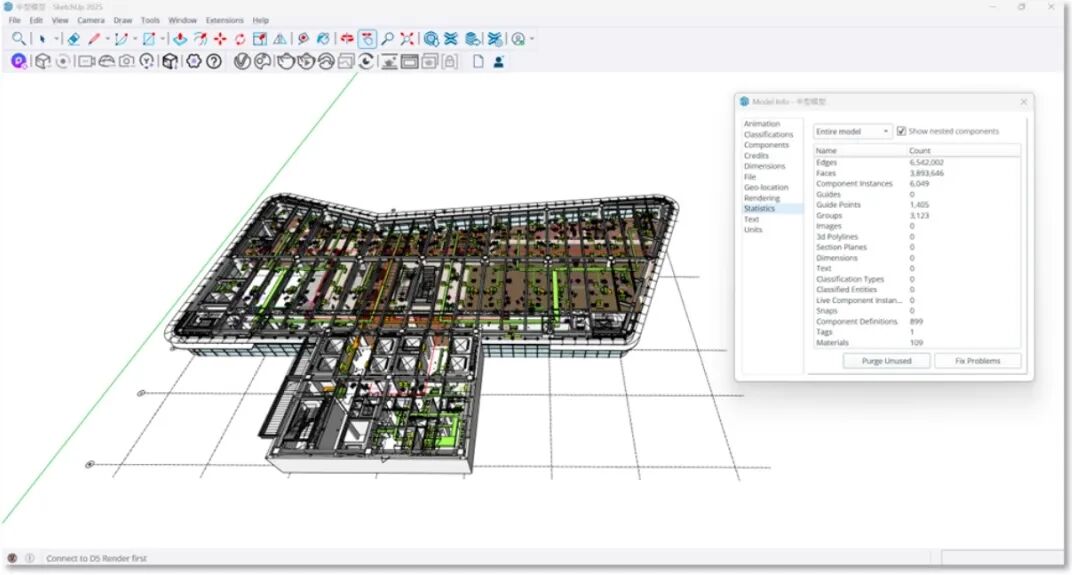Close the Model Info dialog
This screenshot has height=575, width=1072.
click(1023, 102)
